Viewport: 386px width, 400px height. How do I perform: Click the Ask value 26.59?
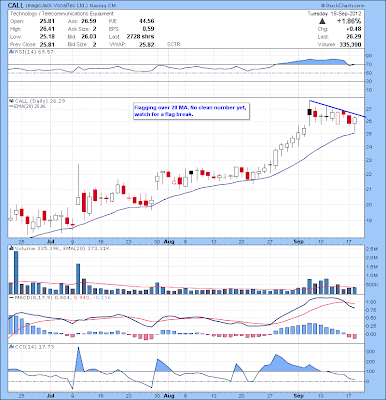[x=89, y=21]
